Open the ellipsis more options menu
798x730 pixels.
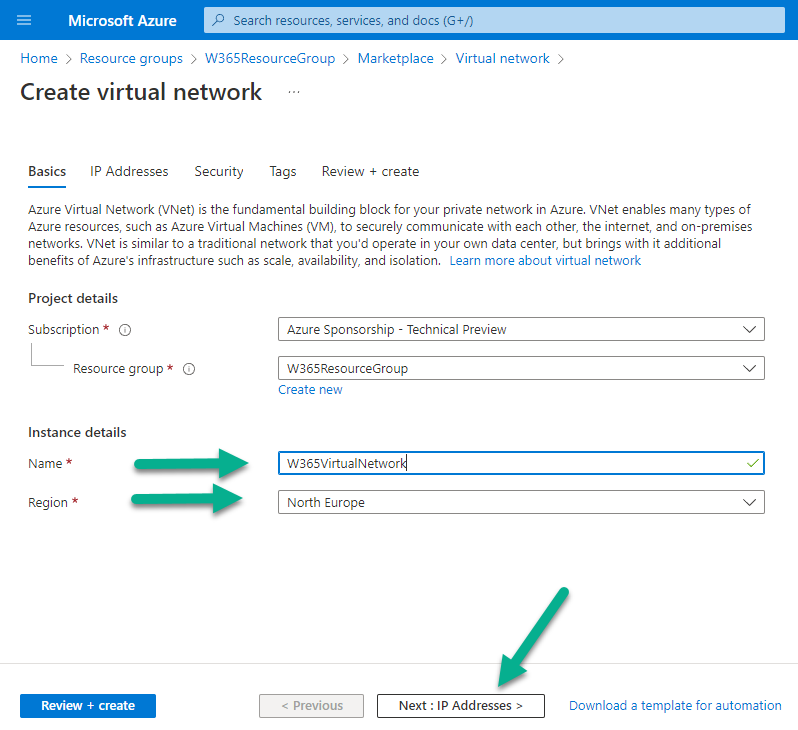[x=294, y=92]
